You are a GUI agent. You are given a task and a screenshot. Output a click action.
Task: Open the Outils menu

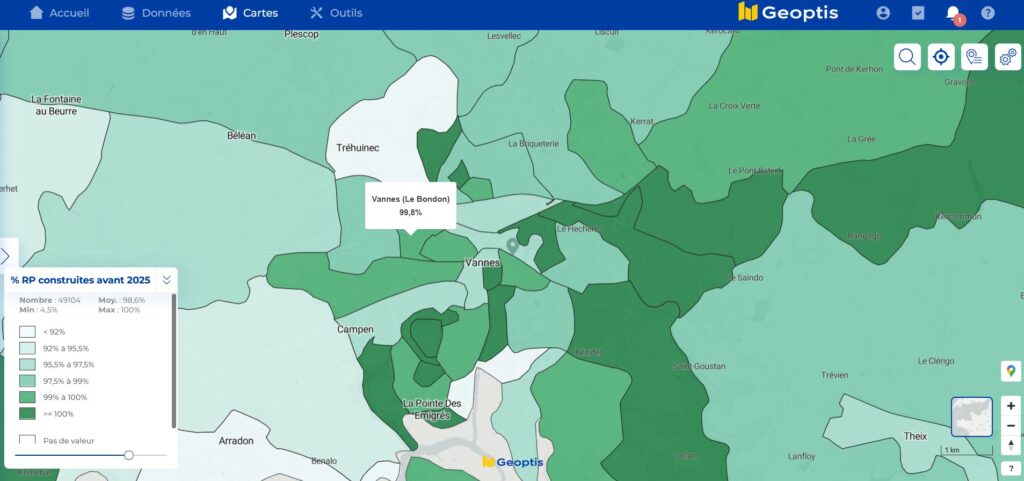[x=336, y=13]
